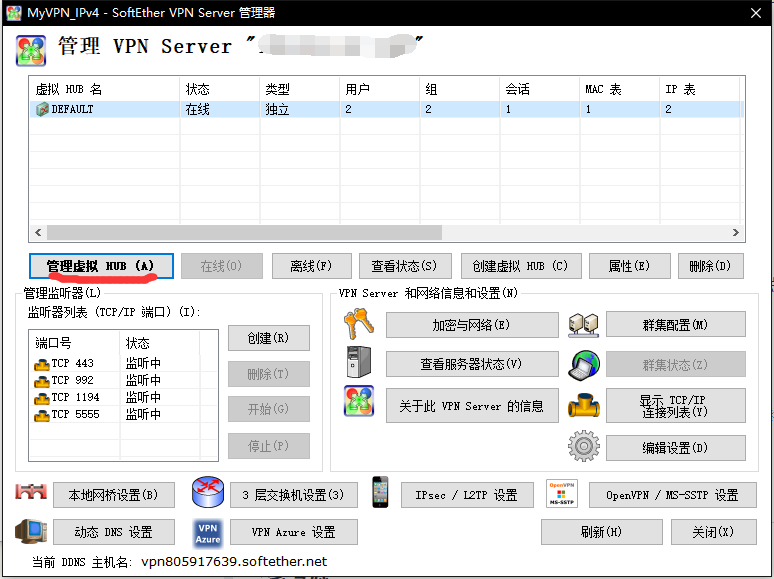Screen dimensions: 774x579
Task: Create a listener with 创建(R)
Action: (269, 338)
